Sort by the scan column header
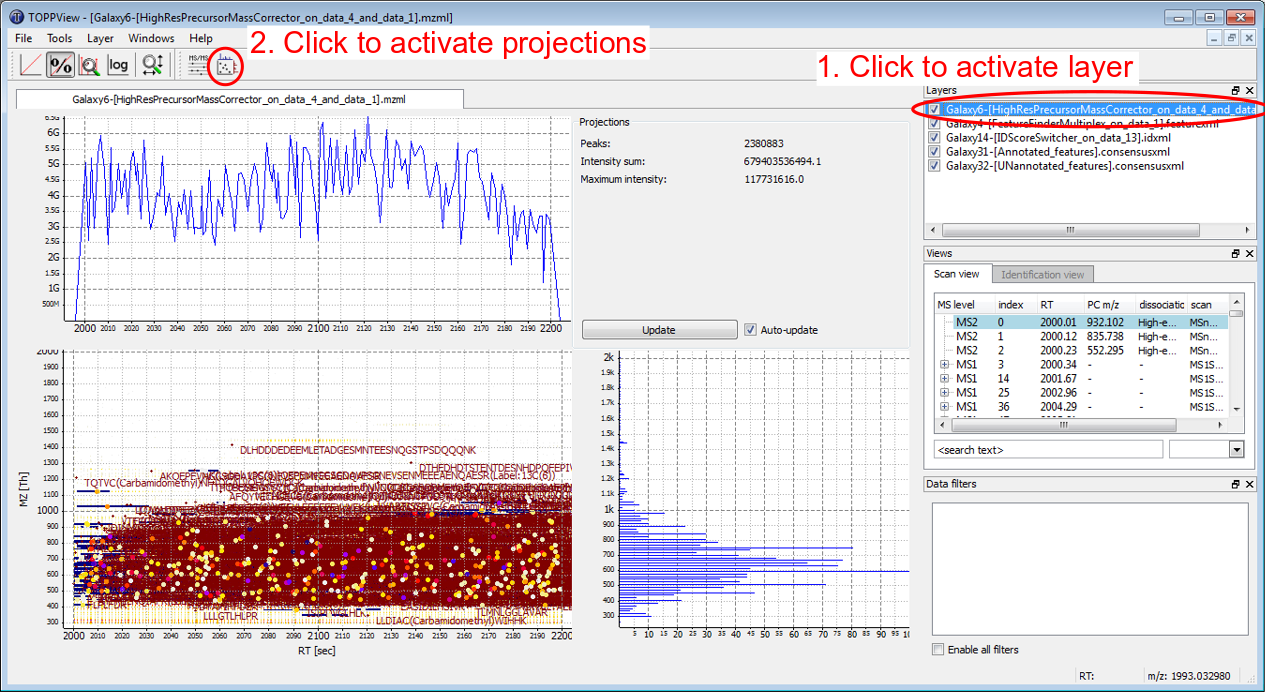This screenshot has height=692, width=1265. [1207, 304]
